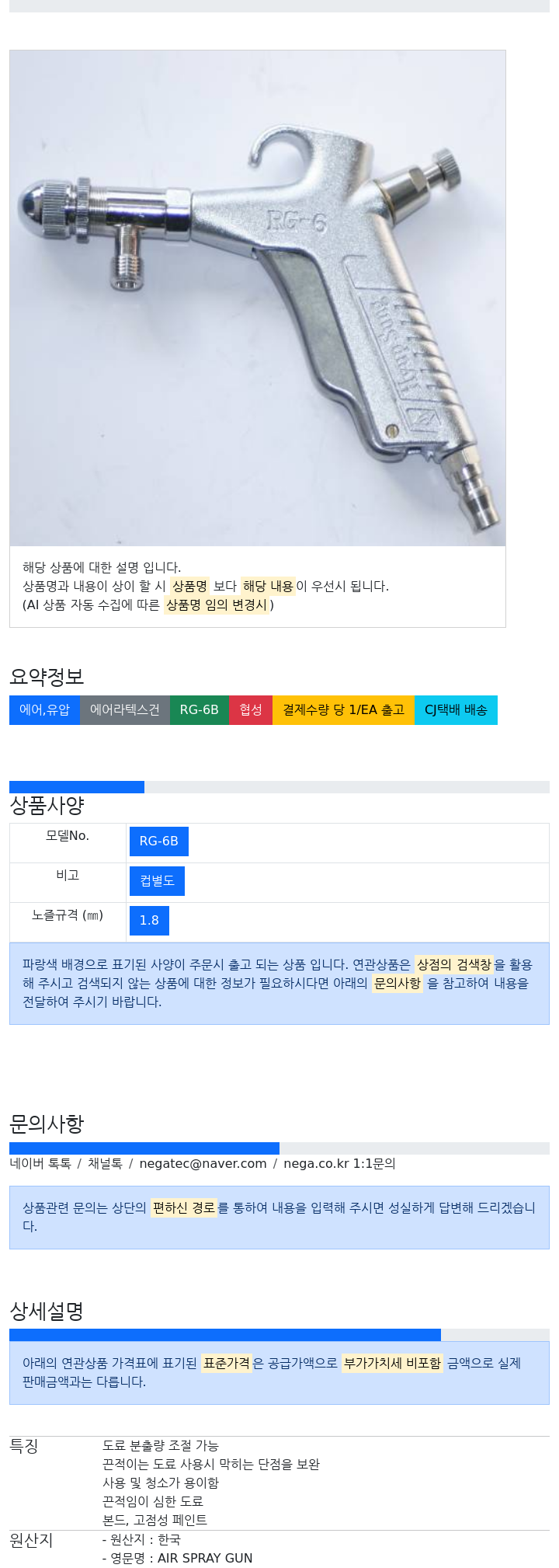Click the 1.8 nozzle size badge
Image resolution: width=559 pixels, height=1568 pixels.
[149, 921]
